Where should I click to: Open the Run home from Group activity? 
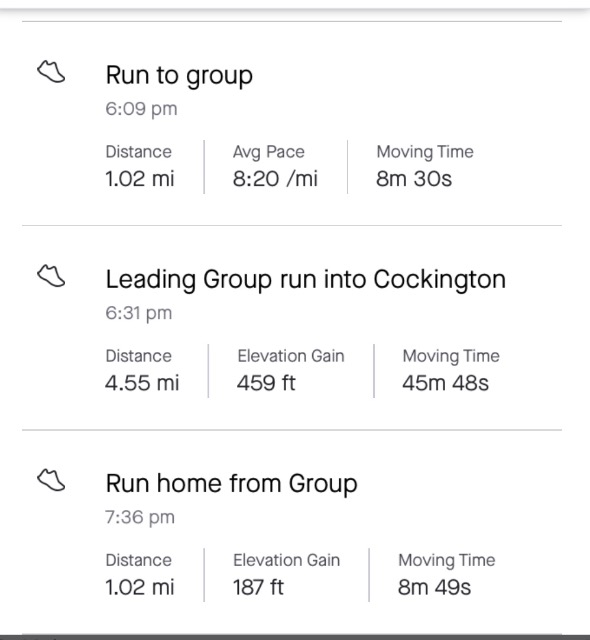(x=231, y=484)
